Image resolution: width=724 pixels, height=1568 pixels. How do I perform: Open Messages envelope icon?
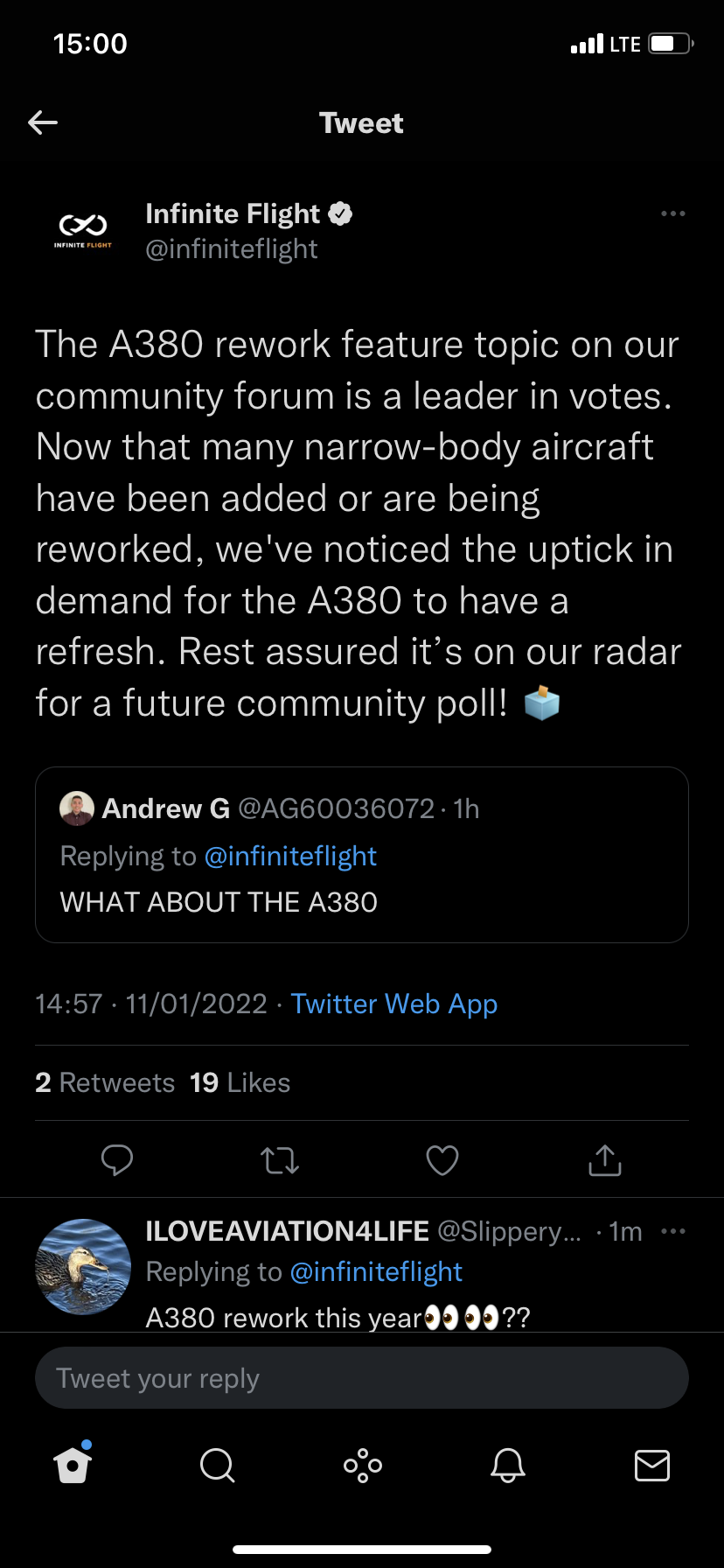pos(651,1465)
